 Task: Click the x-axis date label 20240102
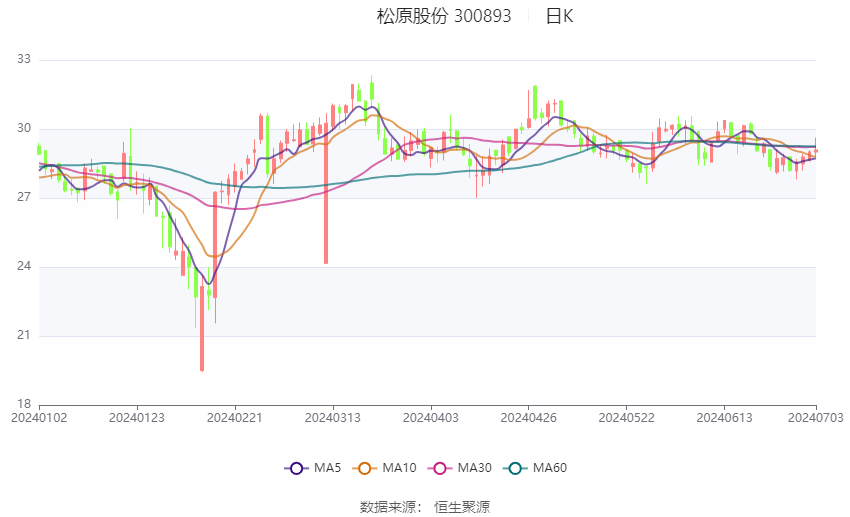[39, 418]
